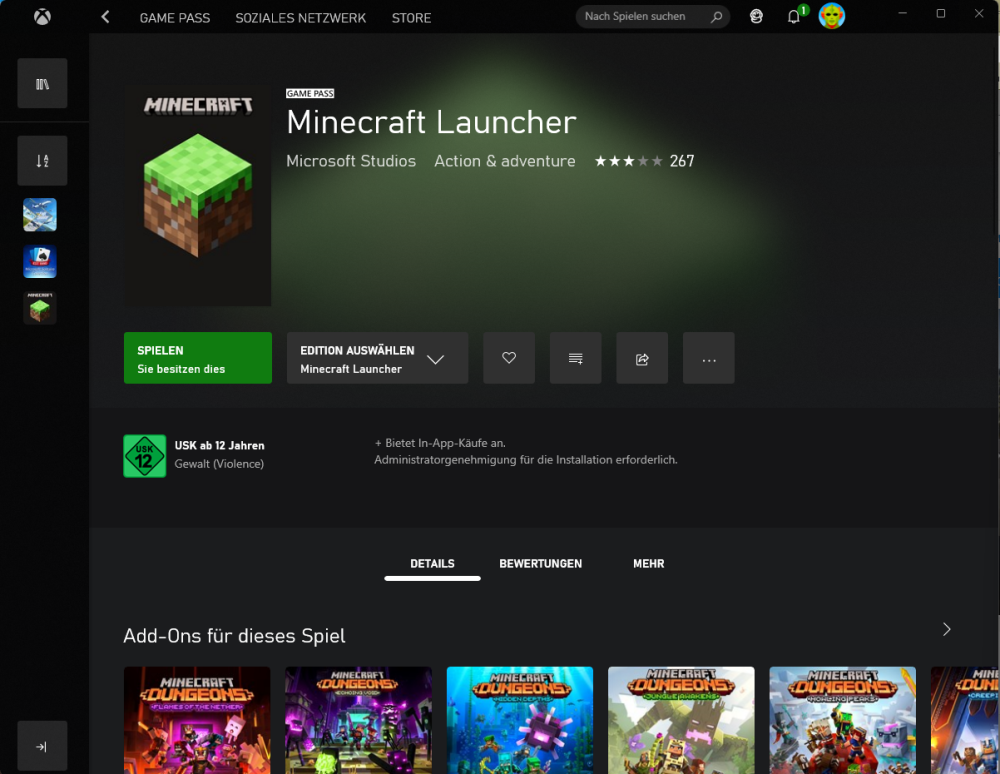This screenshot has width=1000, height=774.
Task: Click 'Gewalt (Violence)' descriptor text
Action: tap(219, 464)
